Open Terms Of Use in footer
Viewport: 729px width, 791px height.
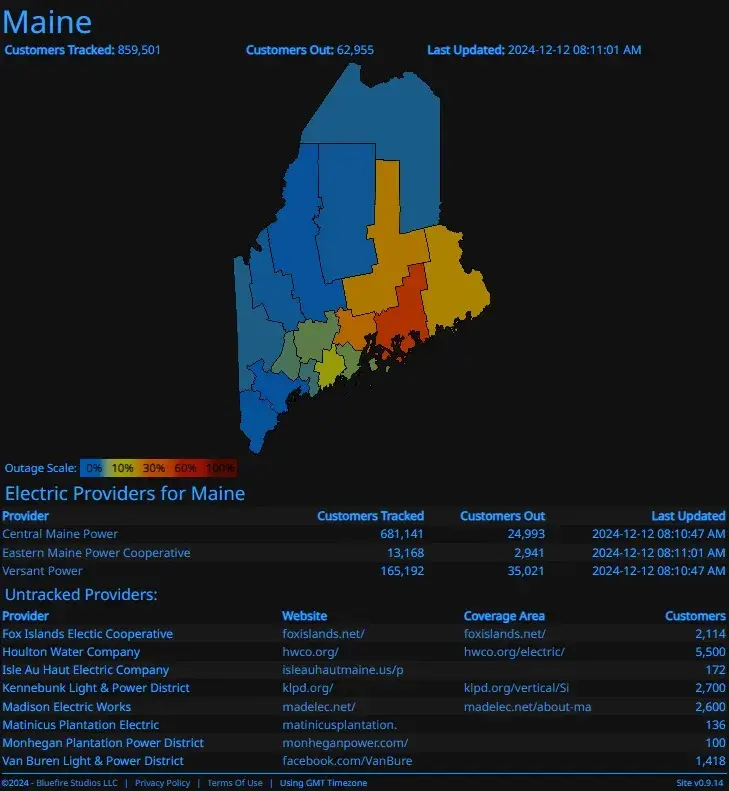[x=234, y=783]
